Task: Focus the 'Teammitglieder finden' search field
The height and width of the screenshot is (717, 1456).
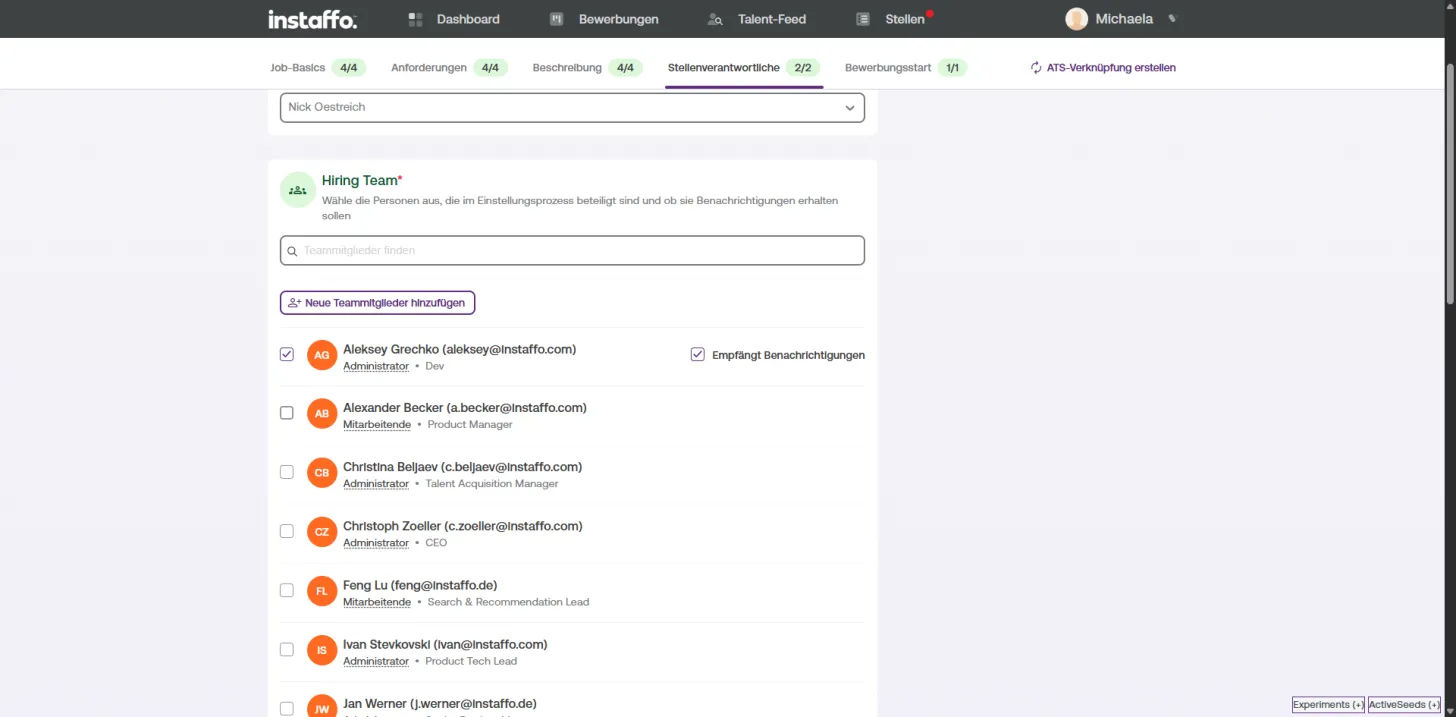Action: (572, 250)
